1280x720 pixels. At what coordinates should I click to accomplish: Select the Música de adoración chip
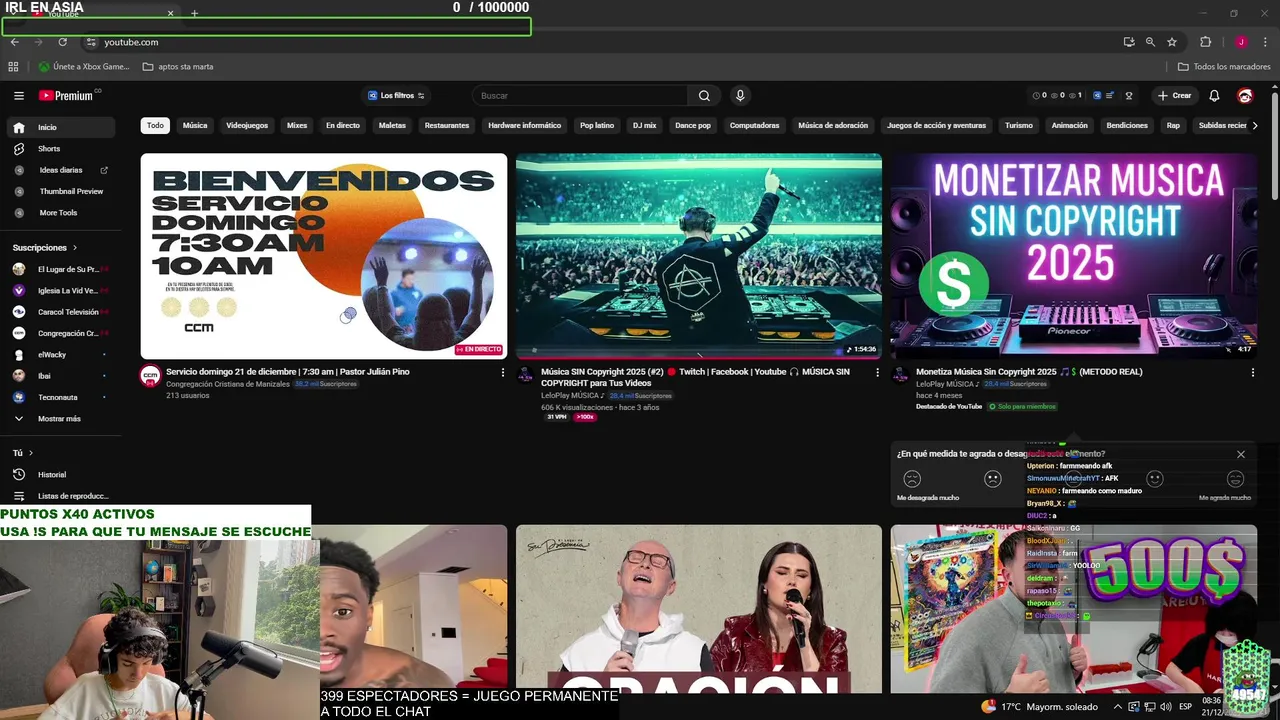click(x=833, y=126)
